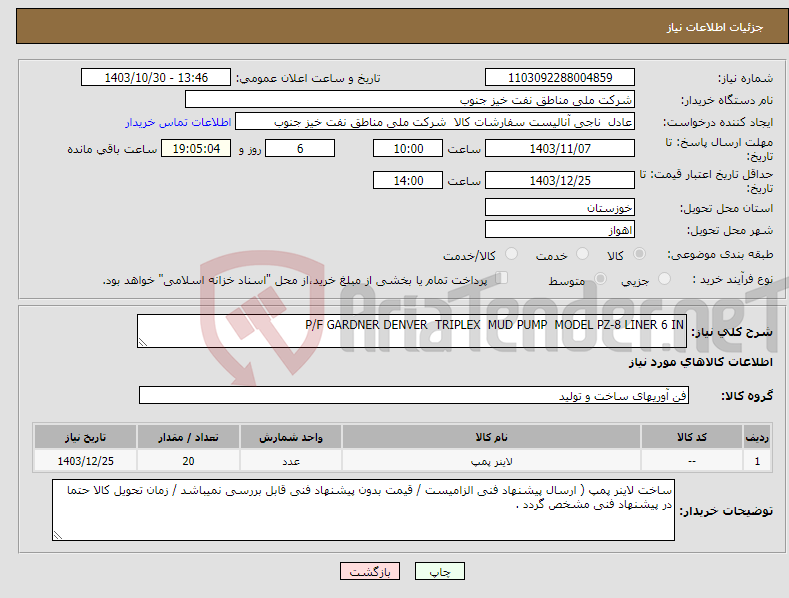Select the کالا/خدمت radio button

[x=511, y=254]
